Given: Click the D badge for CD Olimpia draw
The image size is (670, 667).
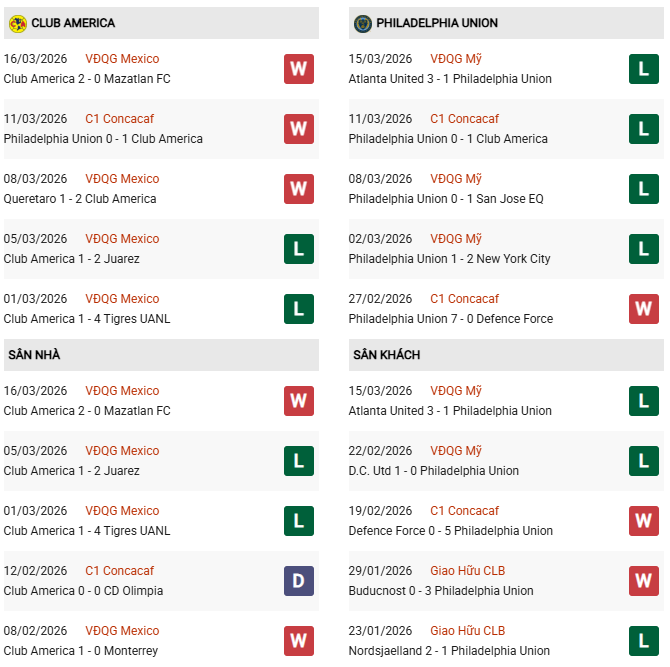Looking at the screenshot, I should point(298,581).
